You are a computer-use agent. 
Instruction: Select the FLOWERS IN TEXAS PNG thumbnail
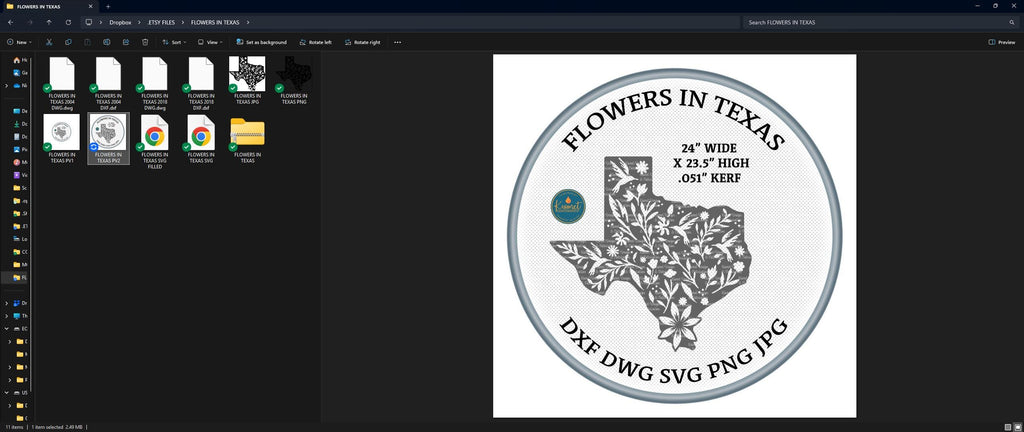coord(294,80)
